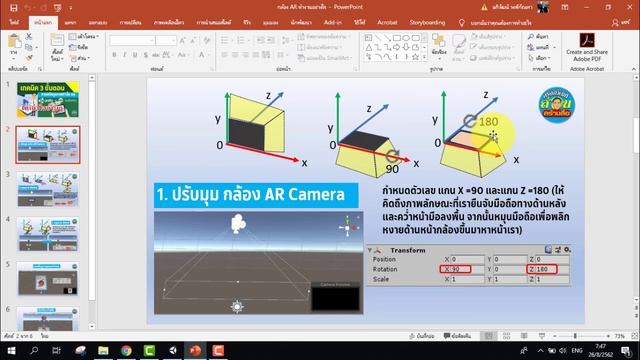Open quick access toolbar customize arrow

click(70, 8)
